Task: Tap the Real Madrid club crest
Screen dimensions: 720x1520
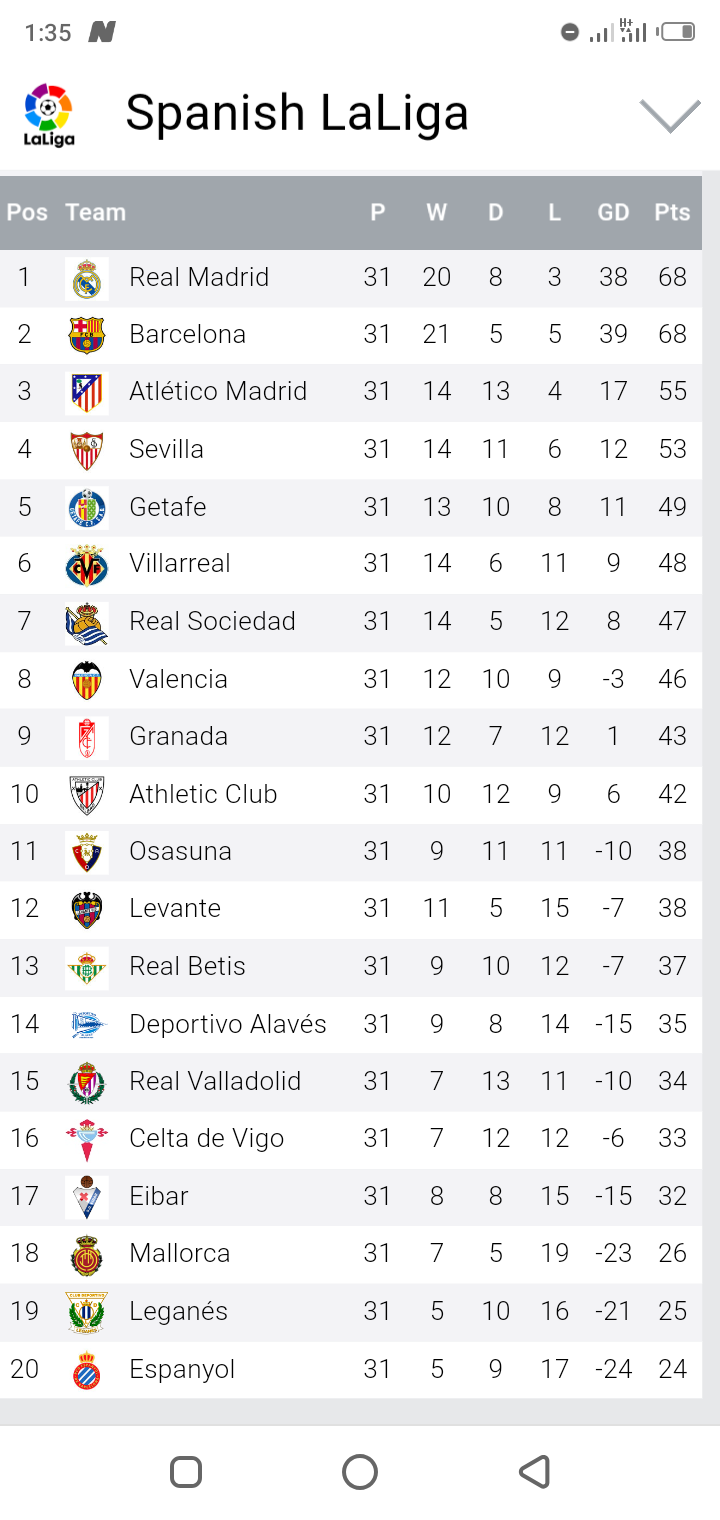Action: (x=87, y=278)
